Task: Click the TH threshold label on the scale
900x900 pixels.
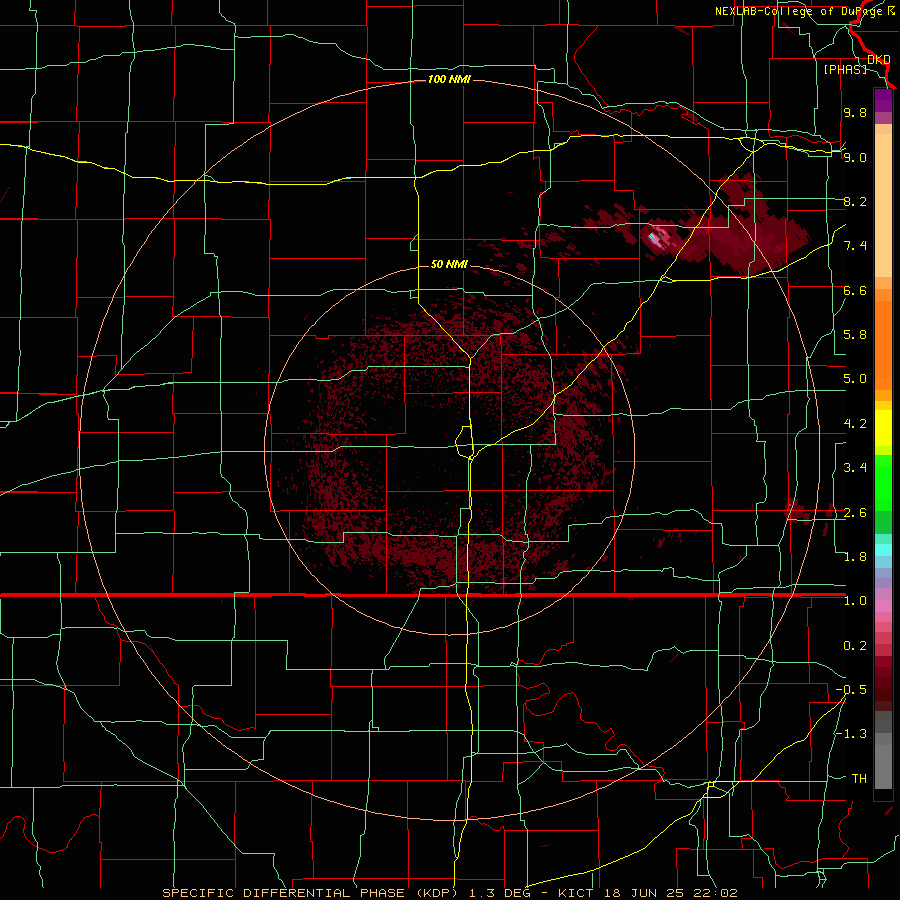Action: click(859, 779)
